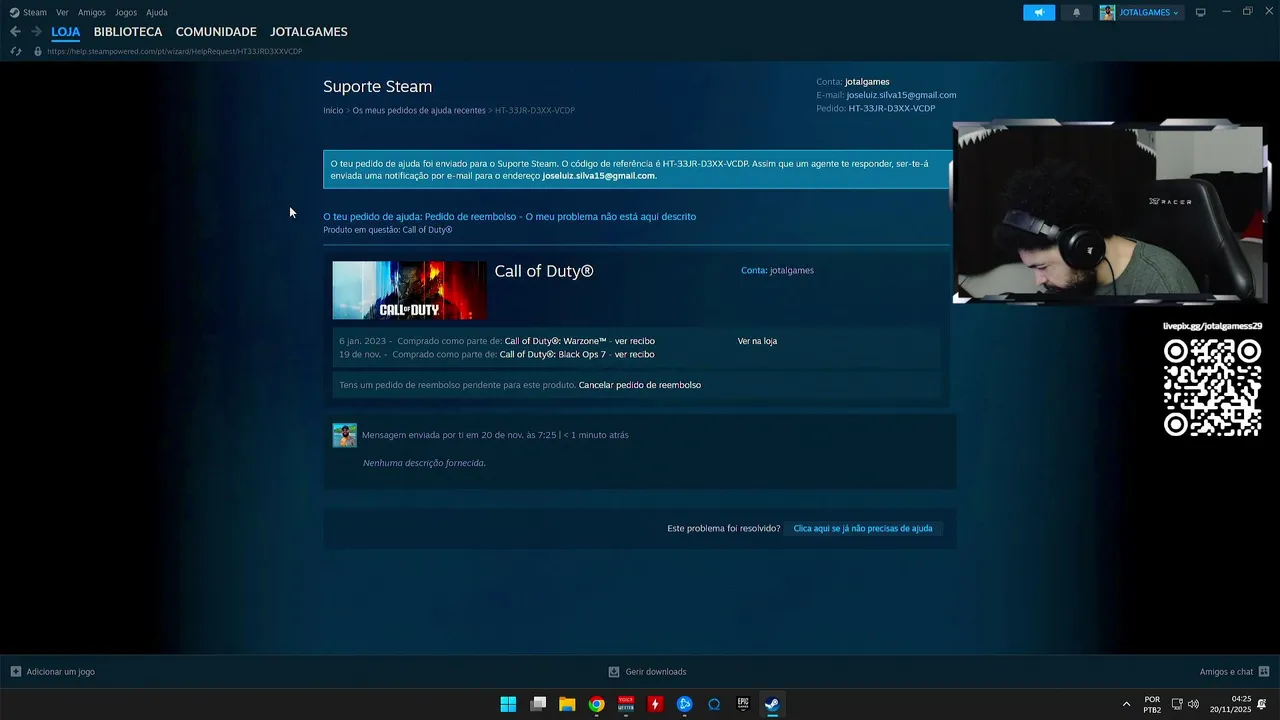This screenshot has width=1280, height=720.
Task: Click the Steam icon in the taskbar
Action: tap(772, 704)
